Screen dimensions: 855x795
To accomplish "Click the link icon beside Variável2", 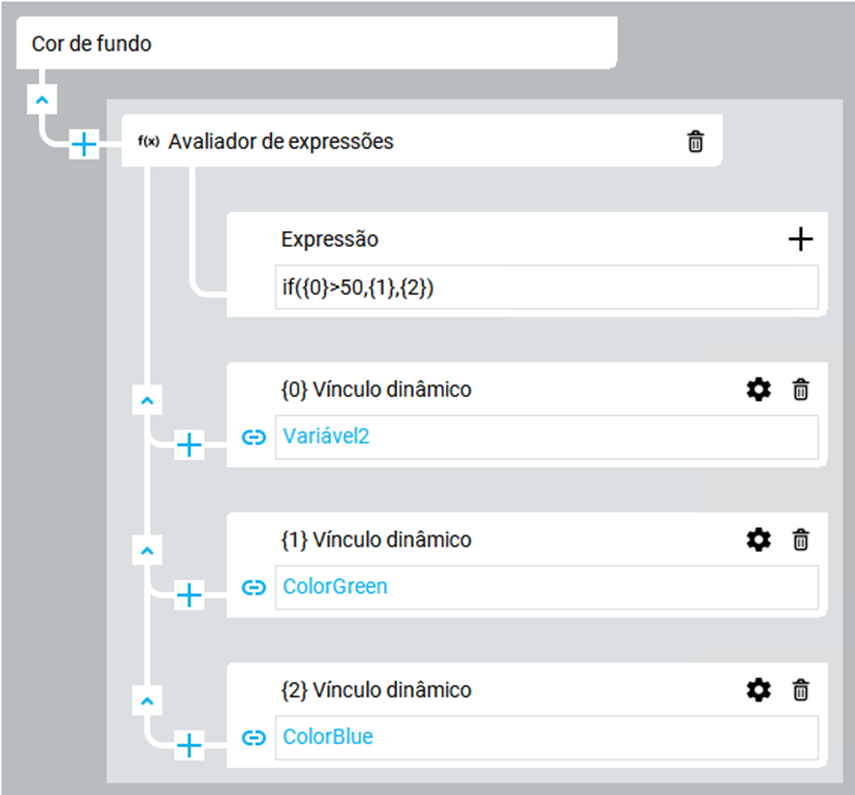I will click(254, 437).
